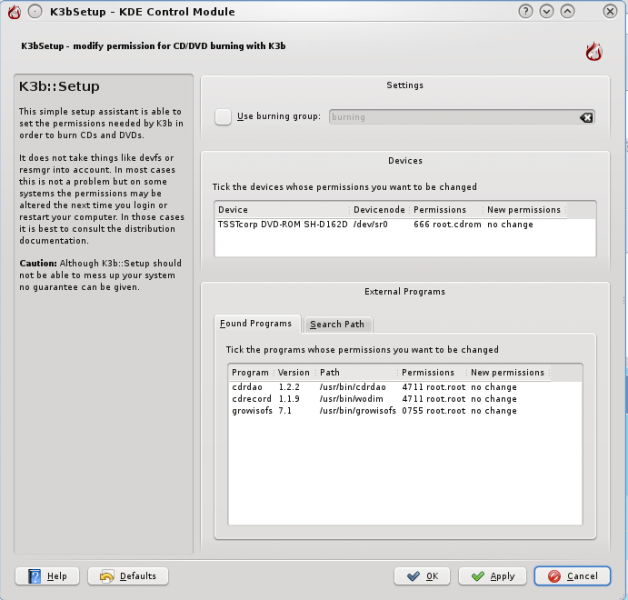The image size is (628, 600).
Task: Click the /usr/bin/wodim path cell
Action: click(351, 399)
